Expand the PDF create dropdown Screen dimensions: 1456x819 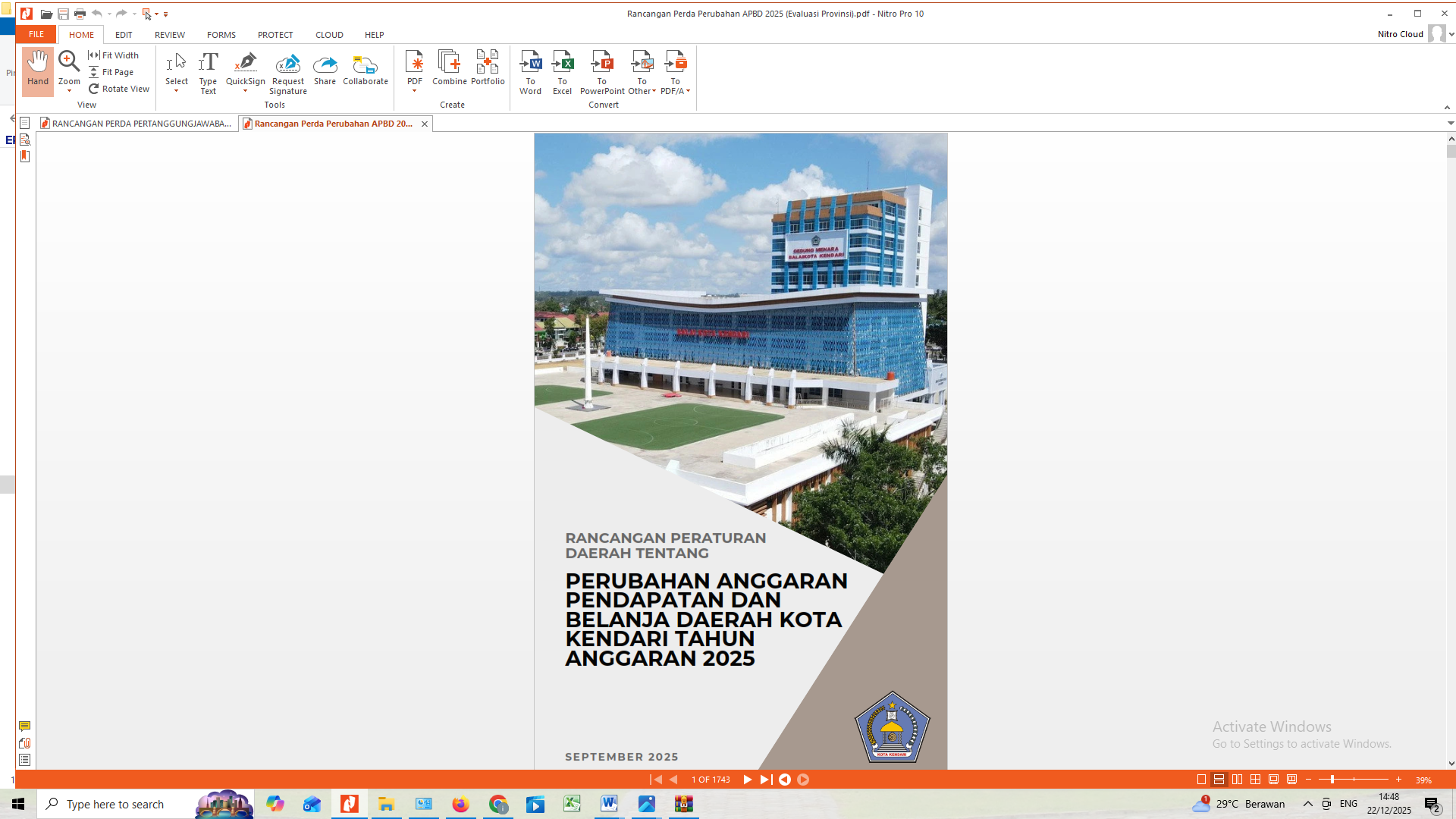[414, 91]
